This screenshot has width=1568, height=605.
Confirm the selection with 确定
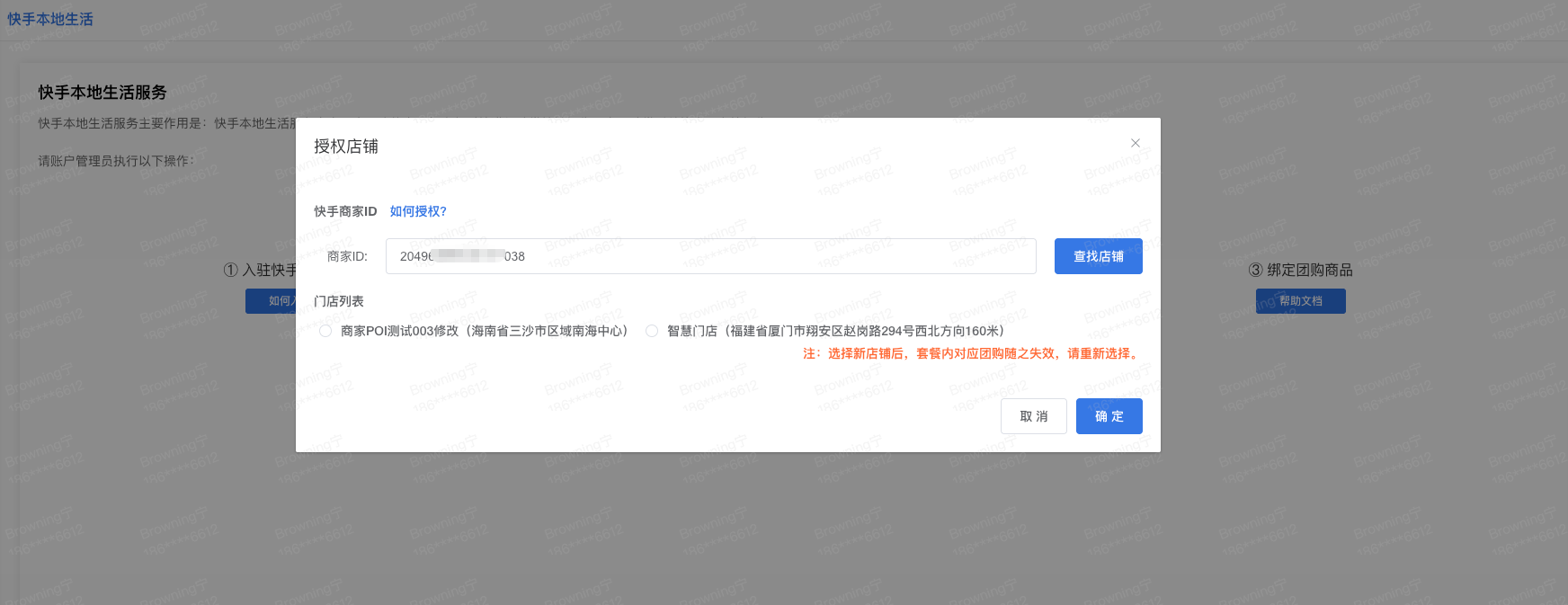(1109, 416)
